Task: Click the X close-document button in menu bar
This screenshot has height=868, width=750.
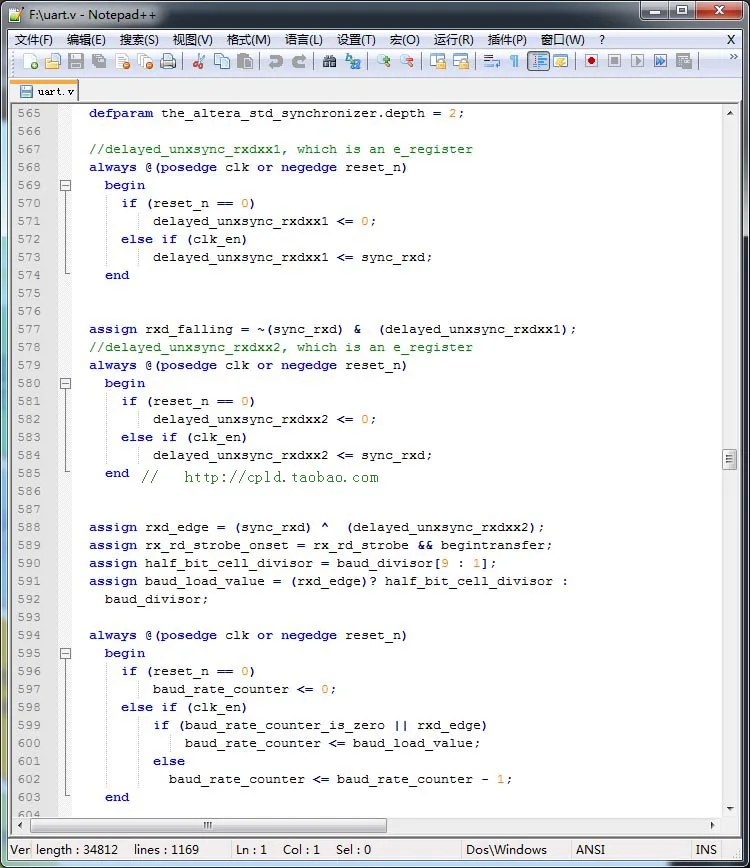Action: [x=731, y=40]
